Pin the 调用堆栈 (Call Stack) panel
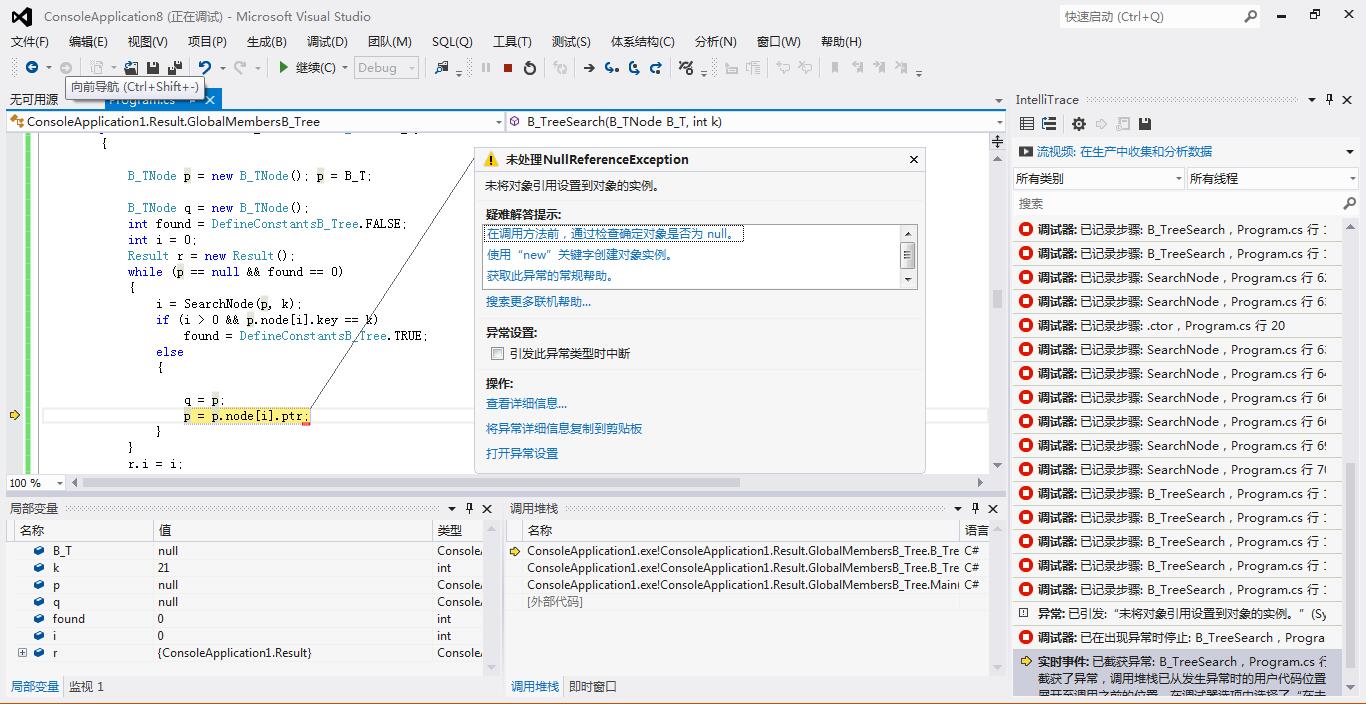This screenshot has height=704, width=1366. pos(975,508)
